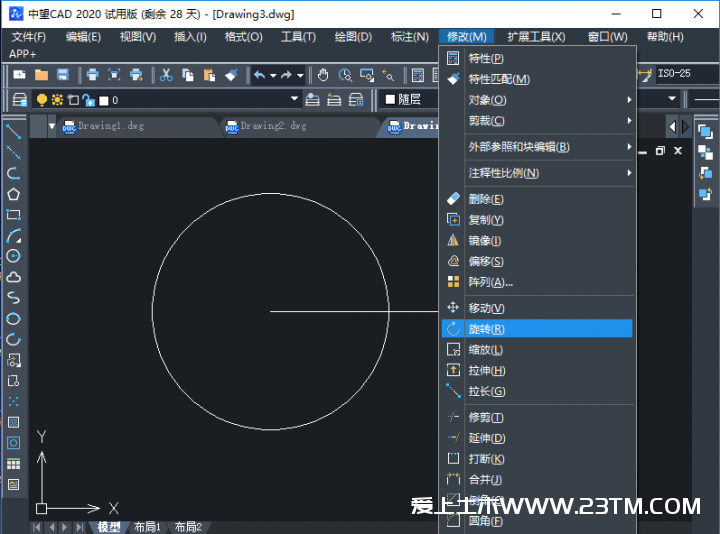Select the Line tool in left toolbar
The width and height of the screenshot is (720, 534).
(14, 132)
